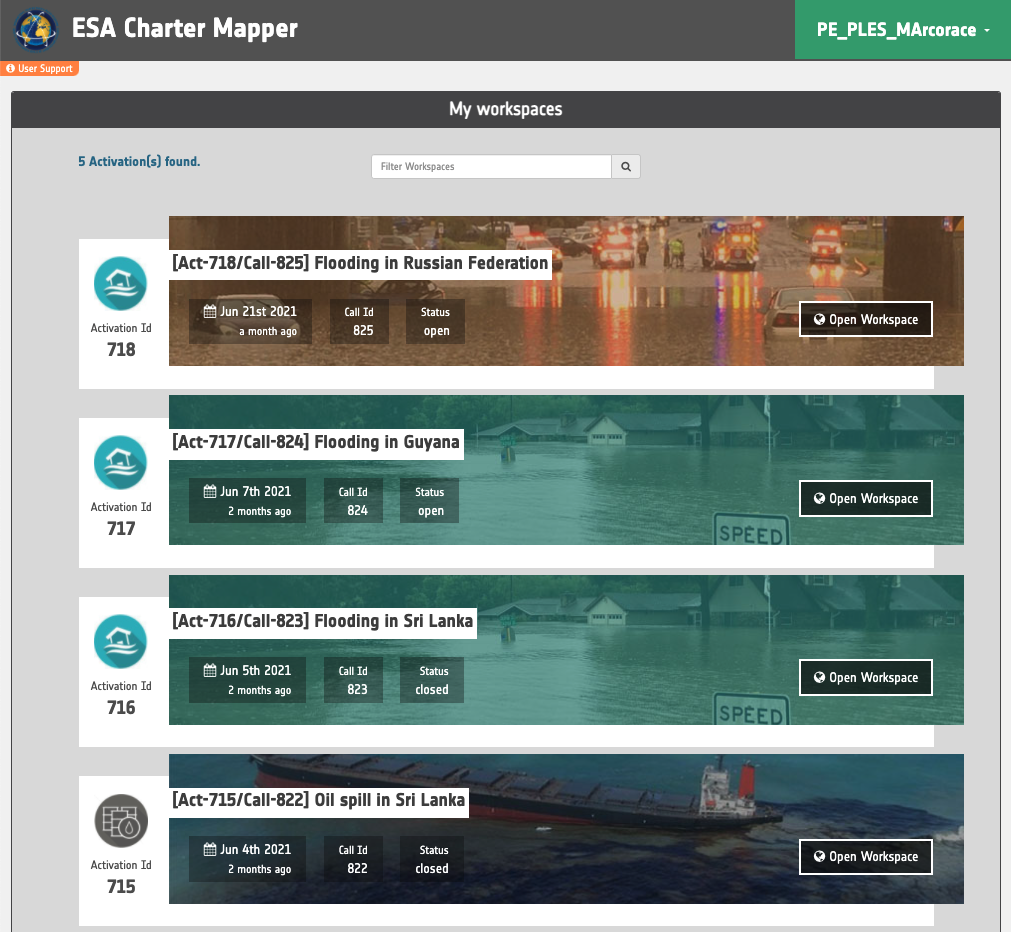Open Workspace for Flooding in Russian Federation

tap(865, 319)
